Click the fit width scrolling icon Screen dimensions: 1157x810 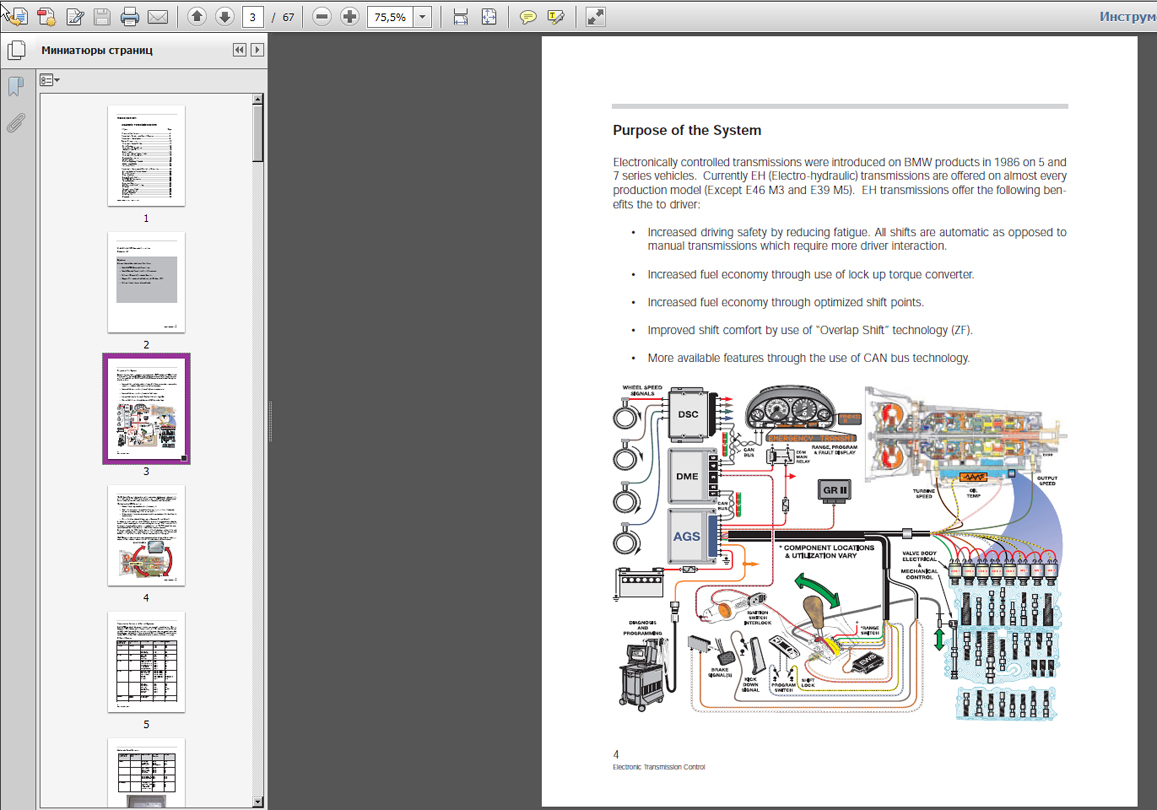460,17
